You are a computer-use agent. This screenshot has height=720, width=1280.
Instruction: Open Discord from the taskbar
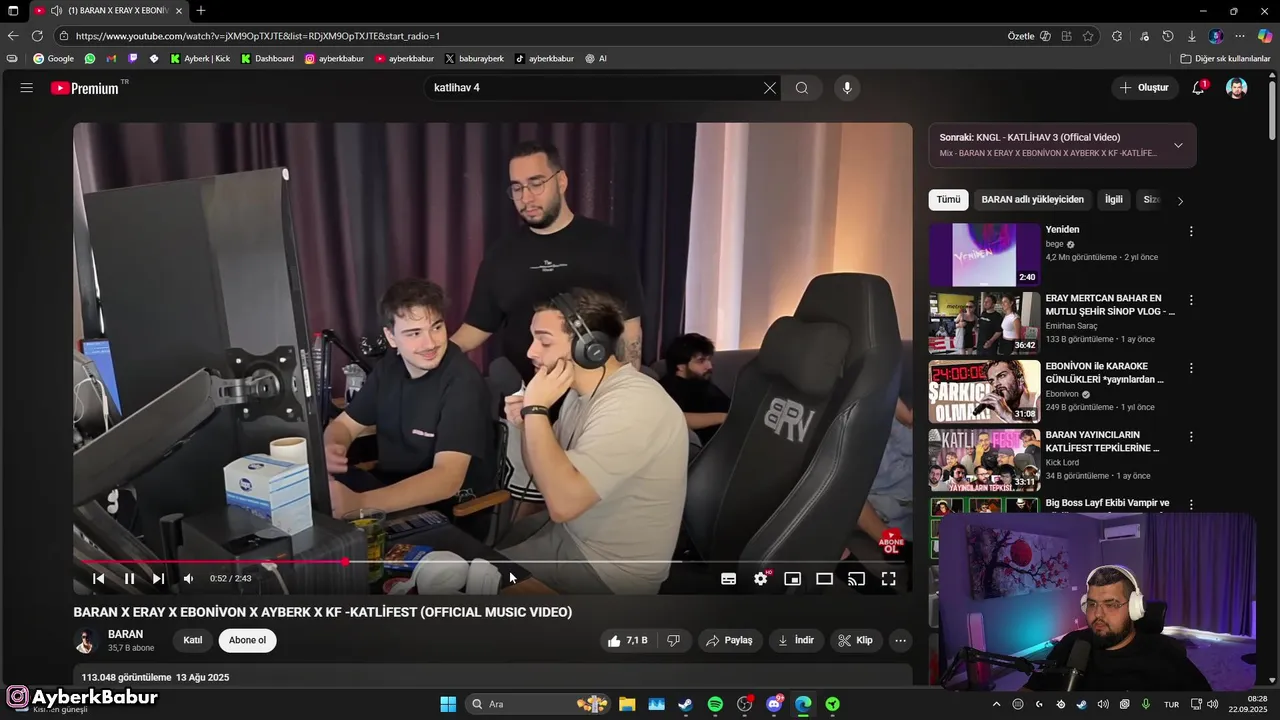click(774, 704)
